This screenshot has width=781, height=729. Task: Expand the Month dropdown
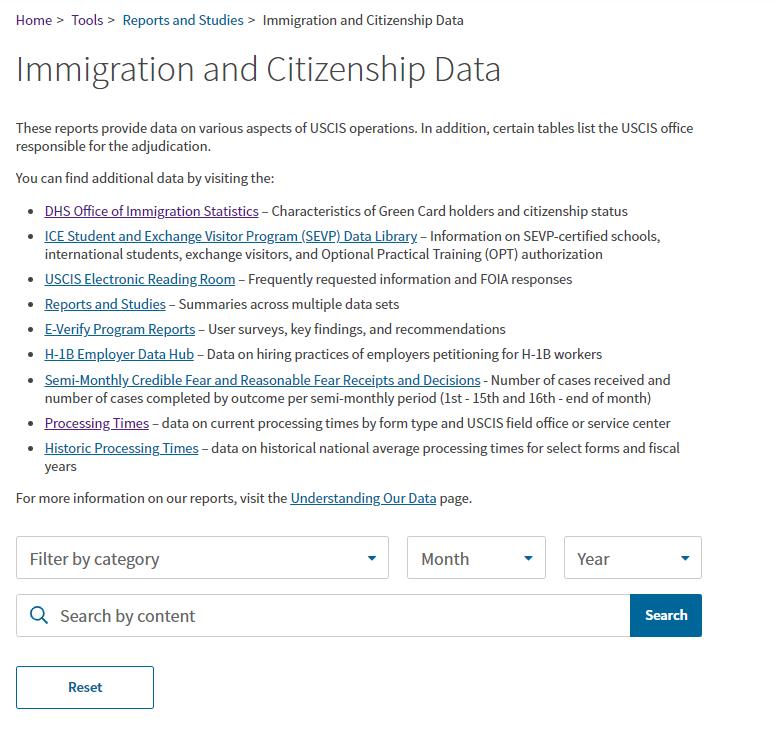tap(476, 558)
